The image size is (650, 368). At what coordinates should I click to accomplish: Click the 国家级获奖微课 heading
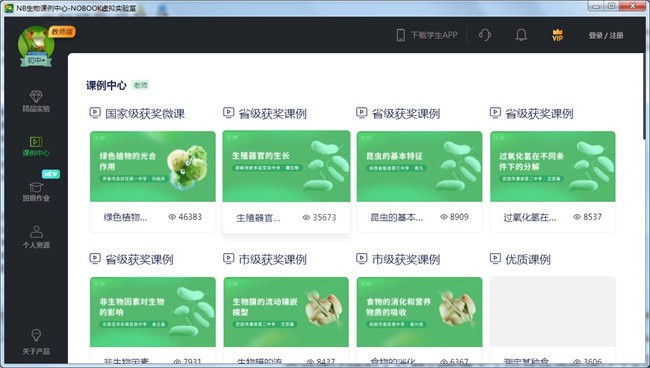145,114
